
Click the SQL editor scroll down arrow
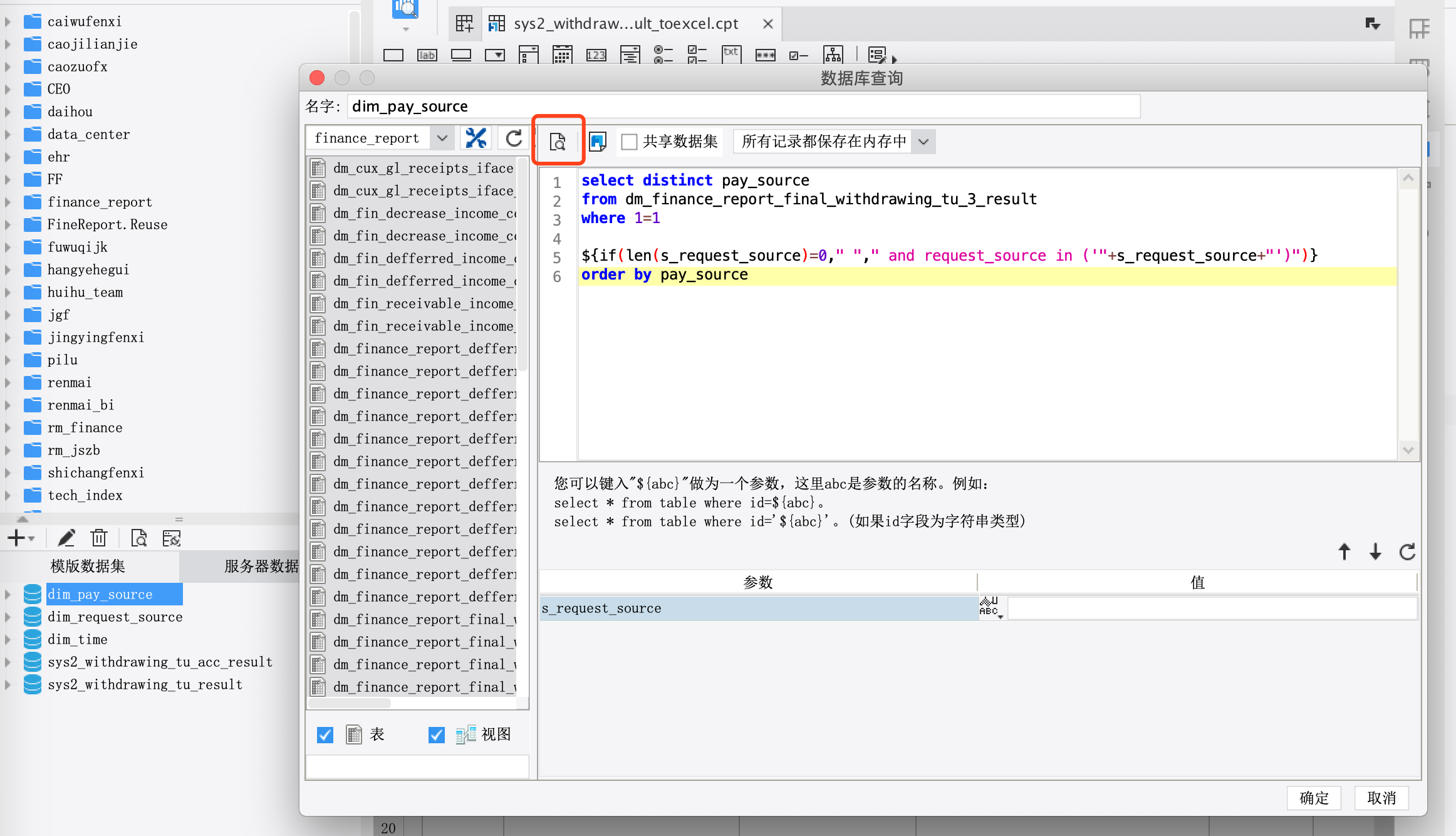click(1408, 450)
